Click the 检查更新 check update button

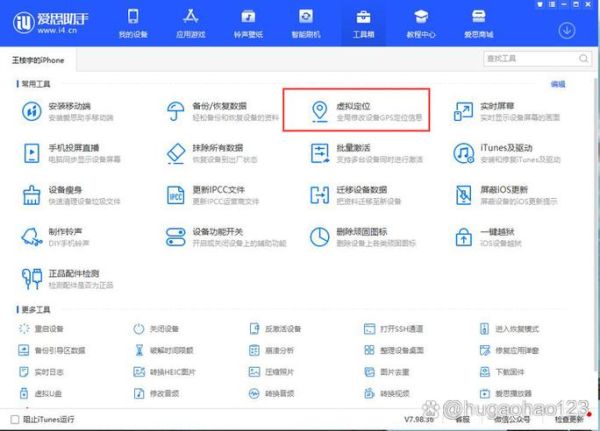point(569,420)
